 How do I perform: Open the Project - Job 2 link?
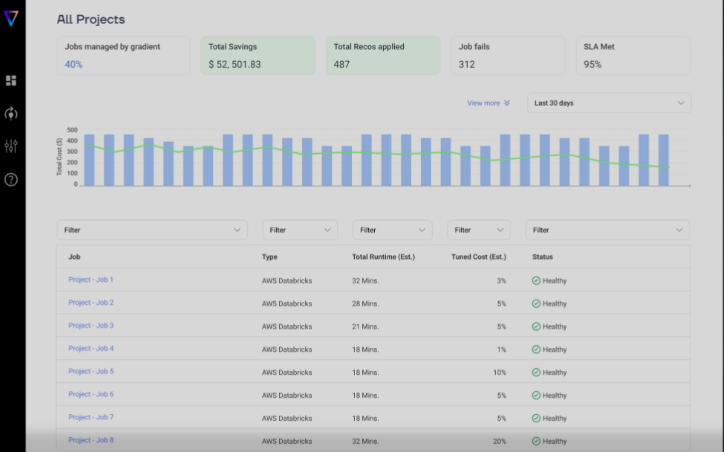pos(91,303)
